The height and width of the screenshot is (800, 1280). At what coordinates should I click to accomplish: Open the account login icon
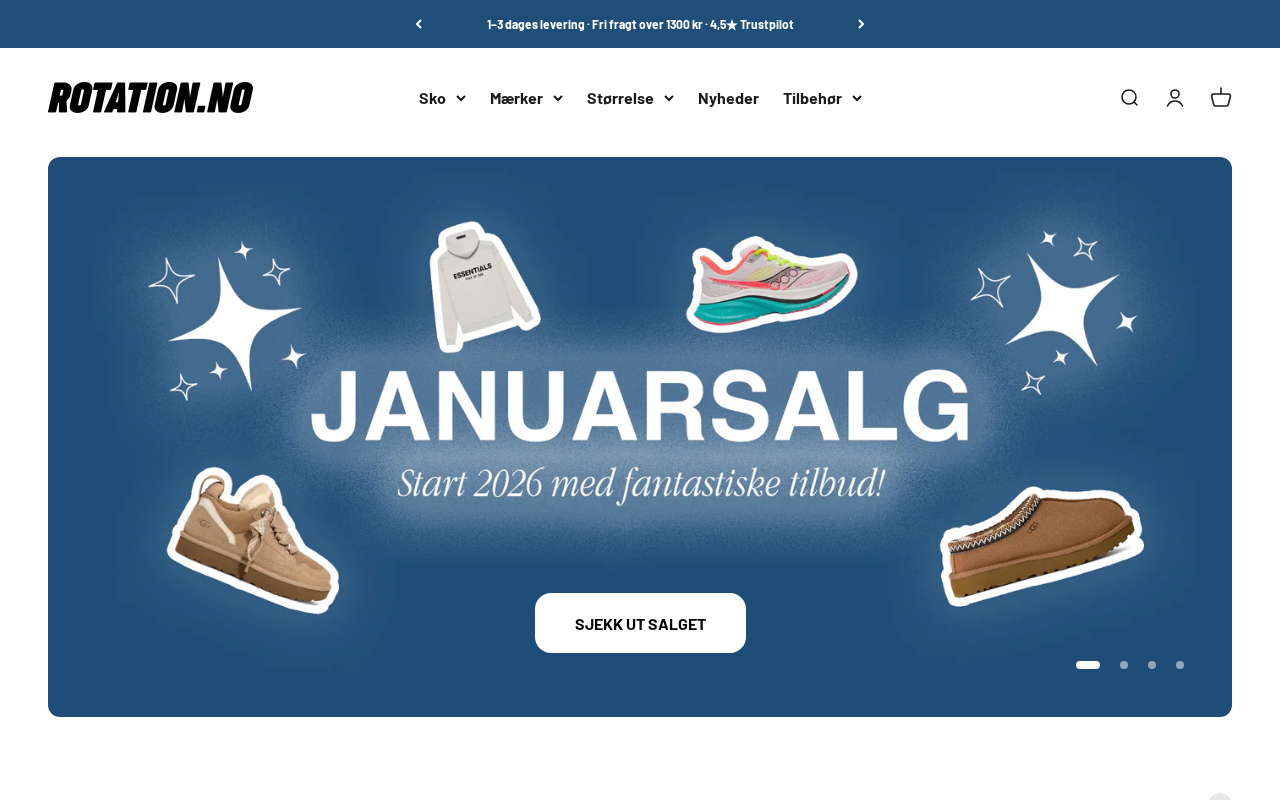[x=1175, y=98]
